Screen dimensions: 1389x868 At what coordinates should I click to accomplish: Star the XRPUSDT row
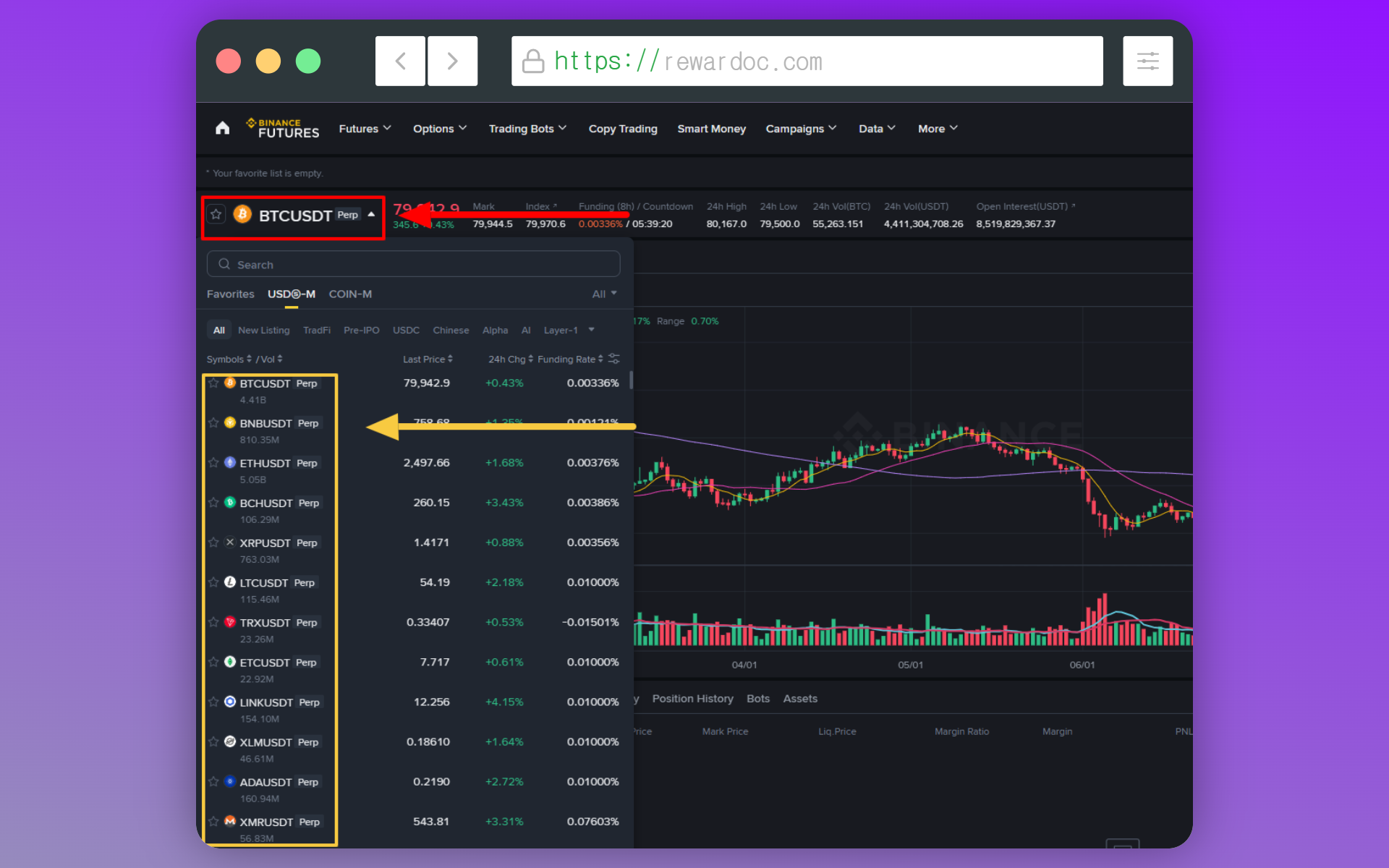point(213,542)
